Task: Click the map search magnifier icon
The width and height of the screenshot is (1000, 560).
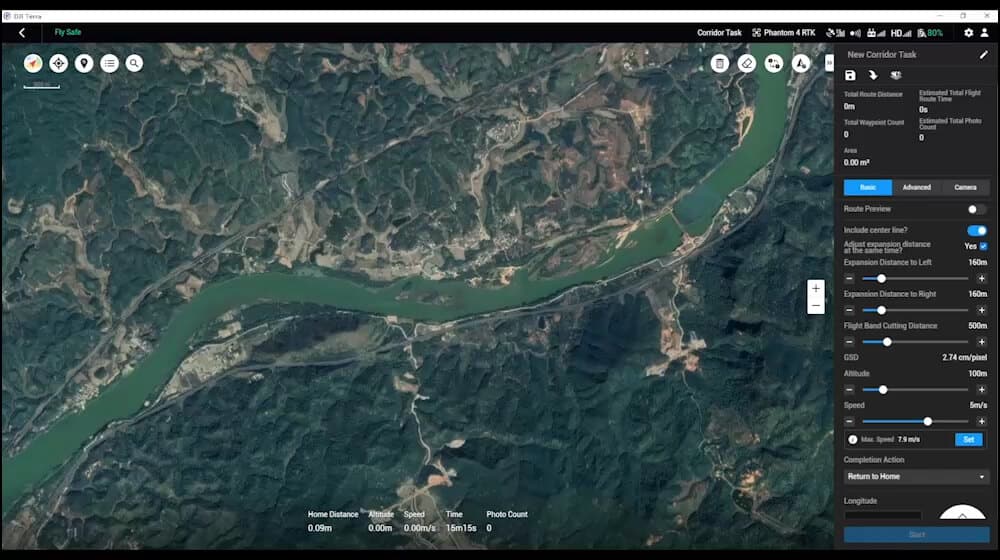Action: [134, 63]
